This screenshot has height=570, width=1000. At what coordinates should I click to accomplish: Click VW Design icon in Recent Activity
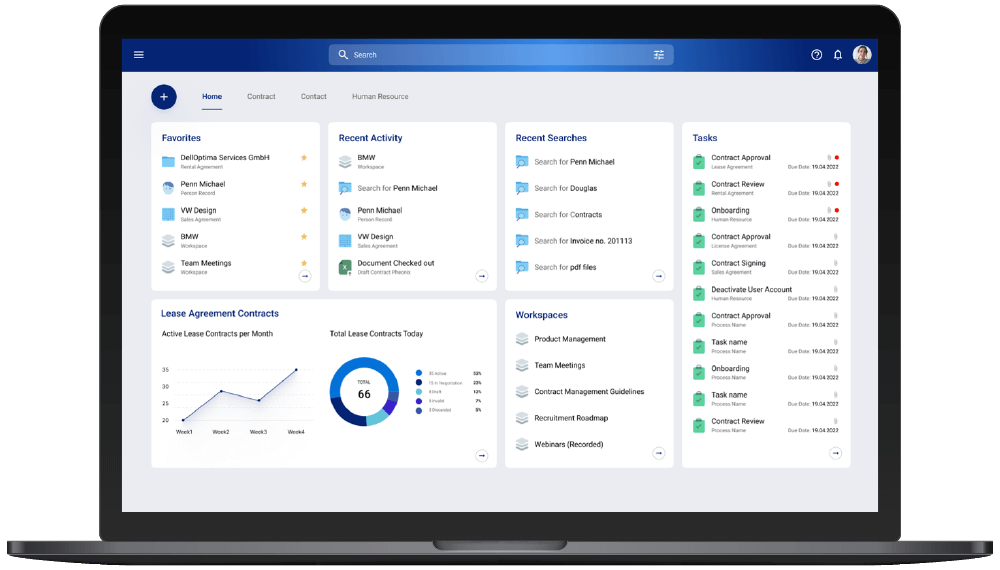point(345,241)
